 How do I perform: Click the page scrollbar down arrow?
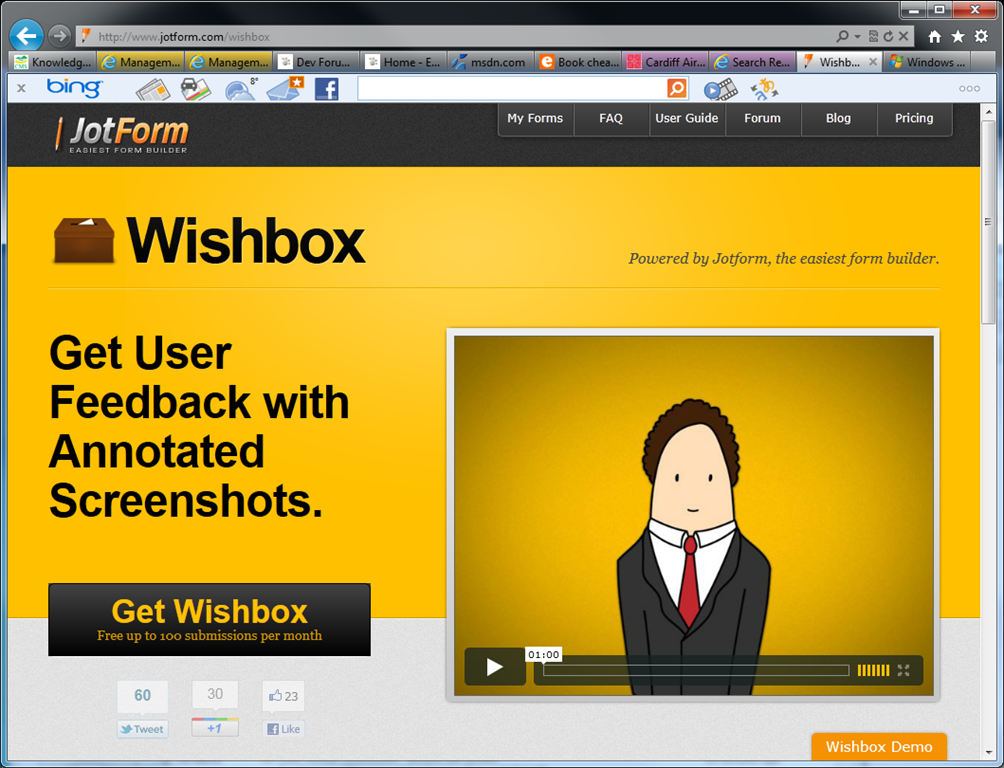tap(989, 753)
